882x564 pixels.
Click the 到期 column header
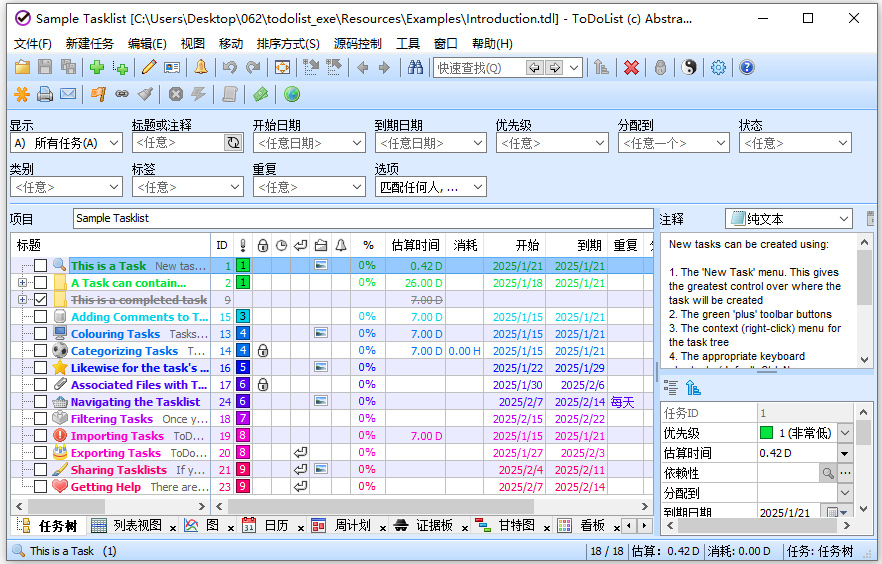(x=589, y=245)
